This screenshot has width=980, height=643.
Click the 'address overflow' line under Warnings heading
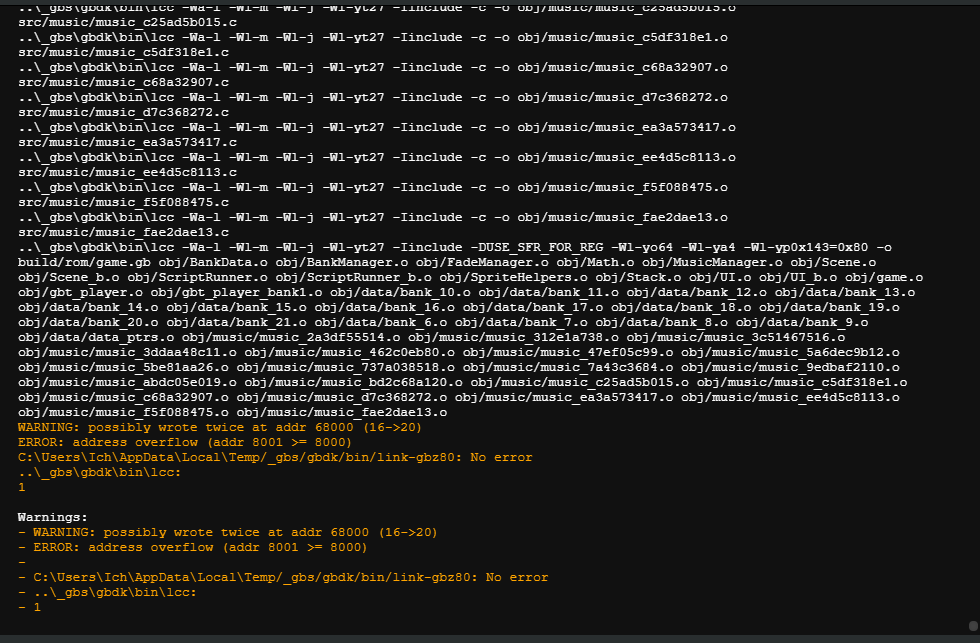[x=192, y=547]
